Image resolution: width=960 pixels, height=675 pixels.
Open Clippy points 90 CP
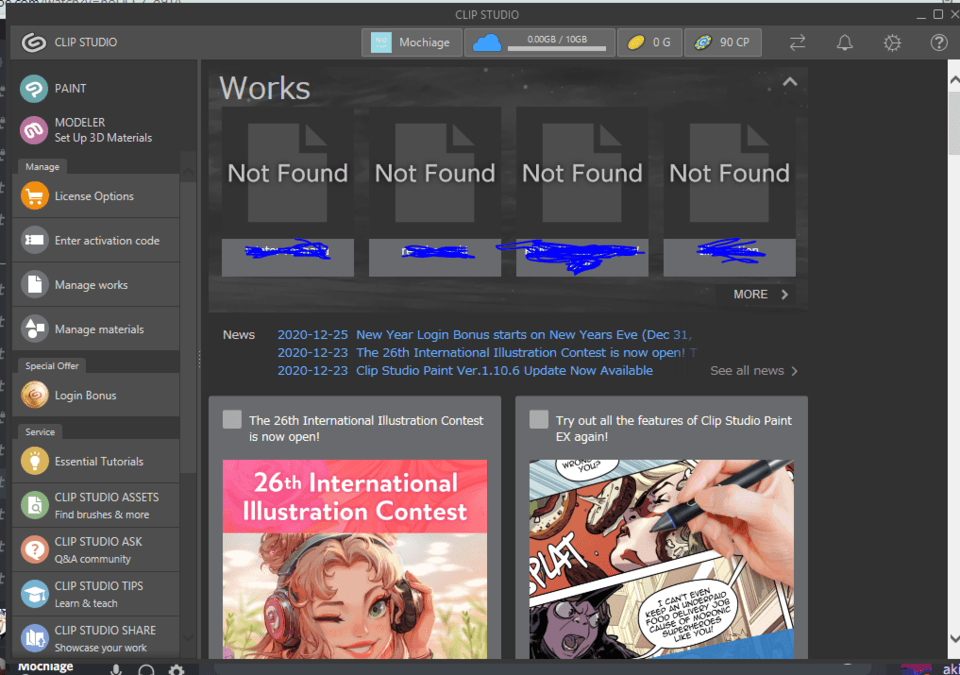727,43
